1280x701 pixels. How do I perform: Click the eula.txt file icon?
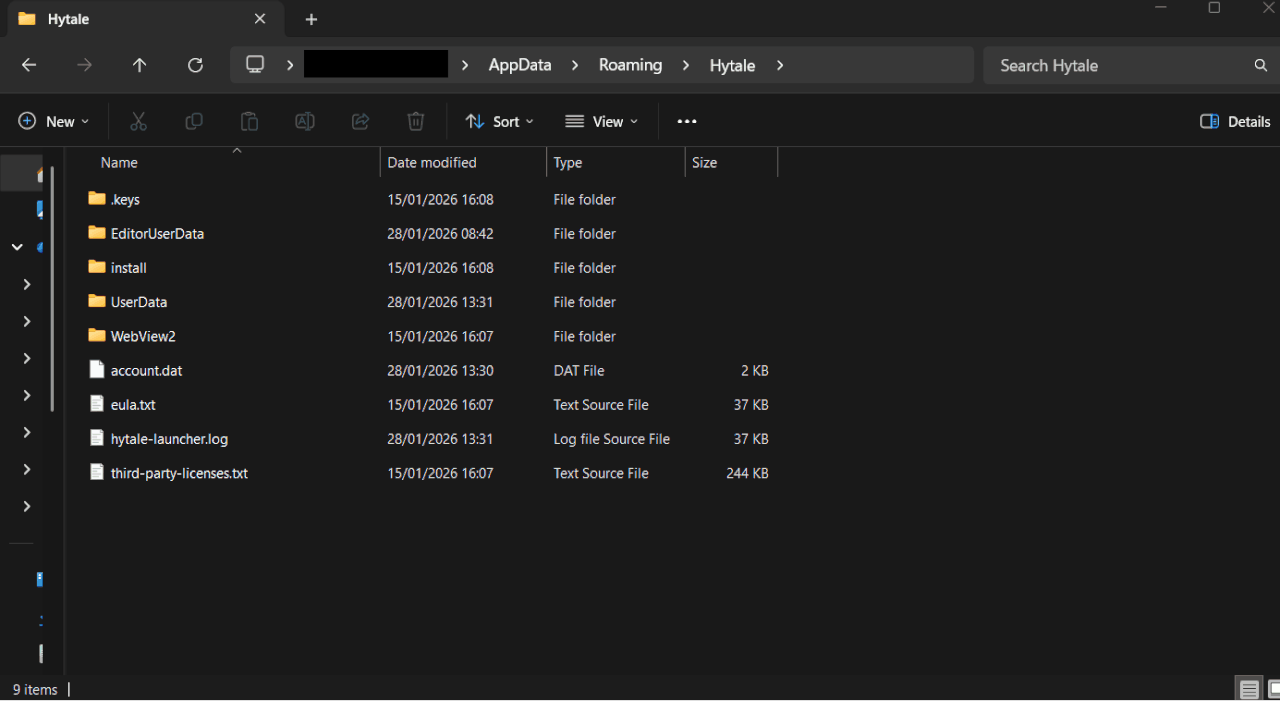pyautogui.click(x=97, y=404)
